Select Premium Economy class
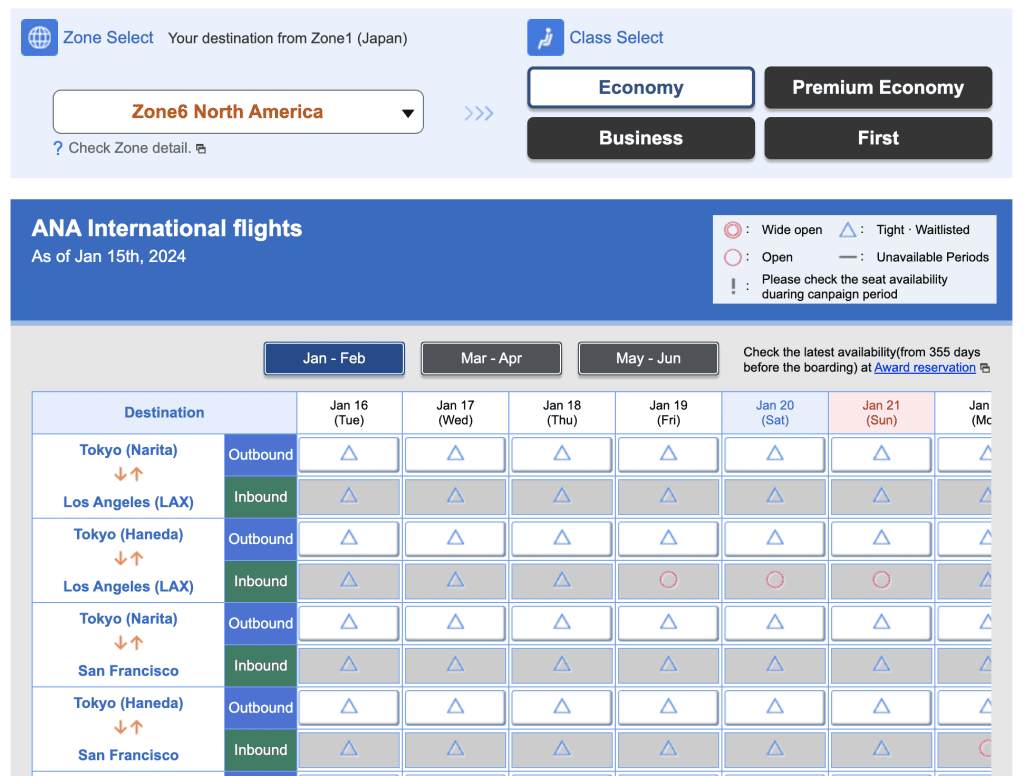 (x=878, y=88)
